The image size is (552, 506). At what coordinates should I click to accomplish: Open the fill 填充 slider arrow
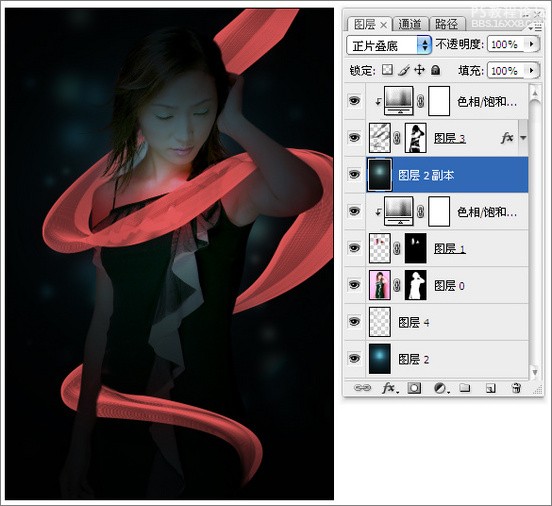[532, 70]
